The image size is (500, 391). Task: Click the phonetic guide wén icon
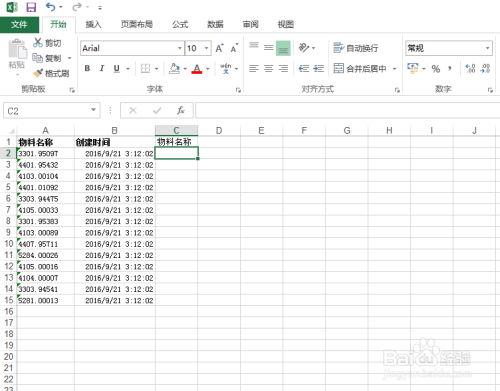226,69
